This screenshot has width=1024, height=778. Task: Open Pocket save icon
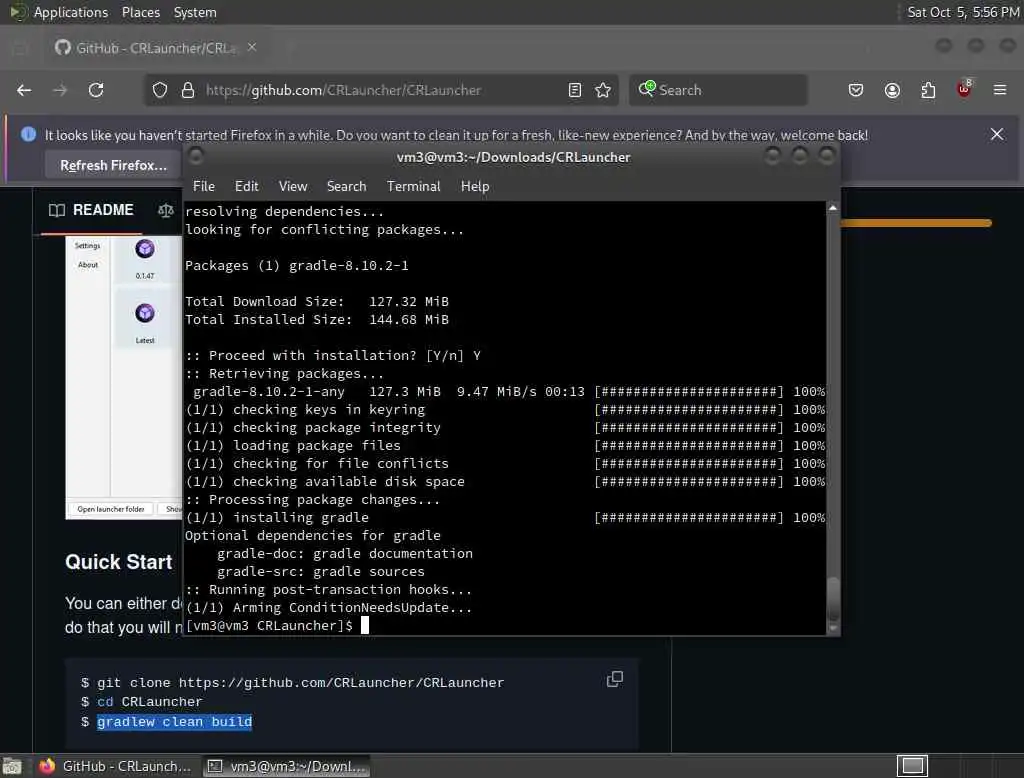[856, 90]
